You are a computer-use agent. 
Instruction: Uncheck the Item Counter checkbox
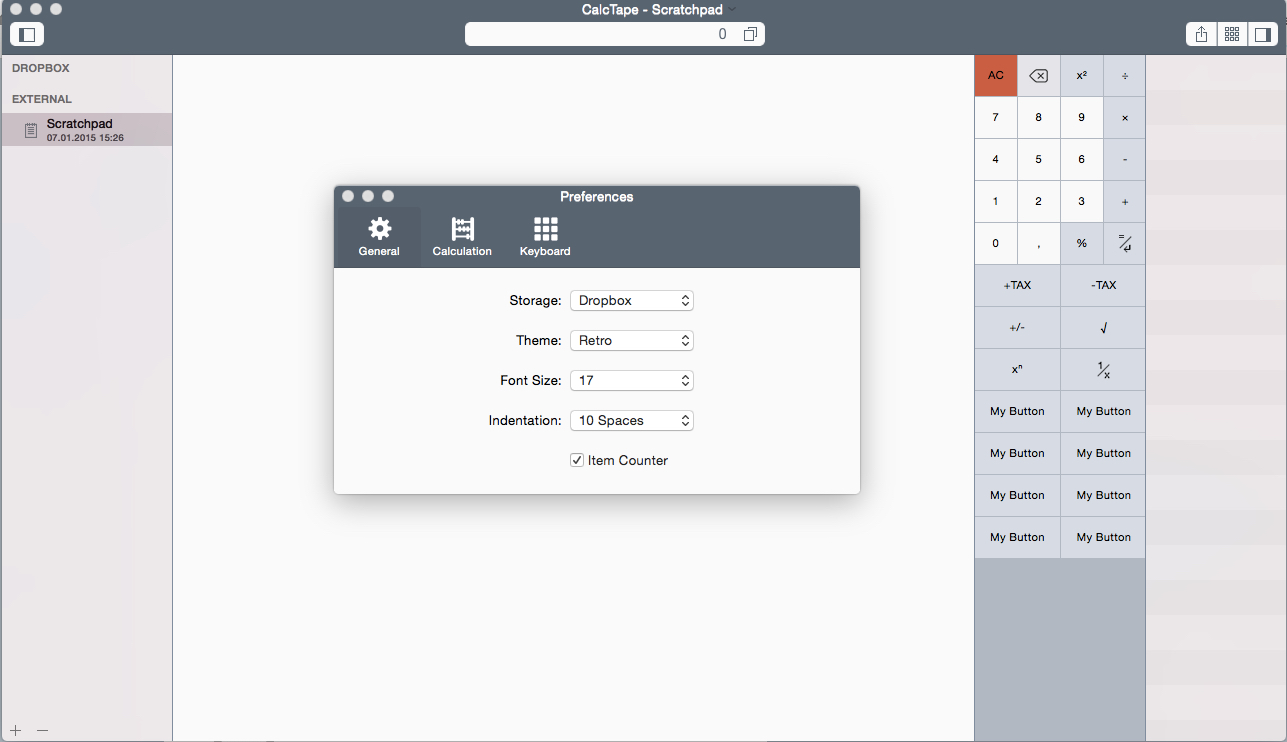(x=577, y=460)
